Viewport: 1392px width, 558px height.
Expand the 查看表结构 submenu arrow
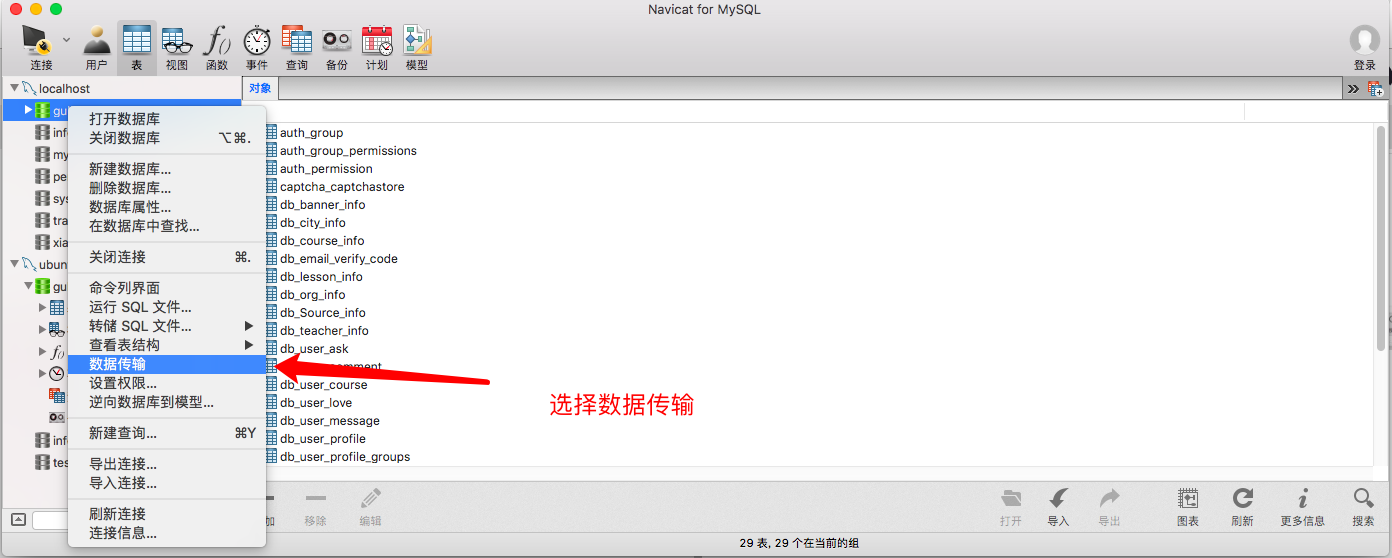tap(249, 345)
